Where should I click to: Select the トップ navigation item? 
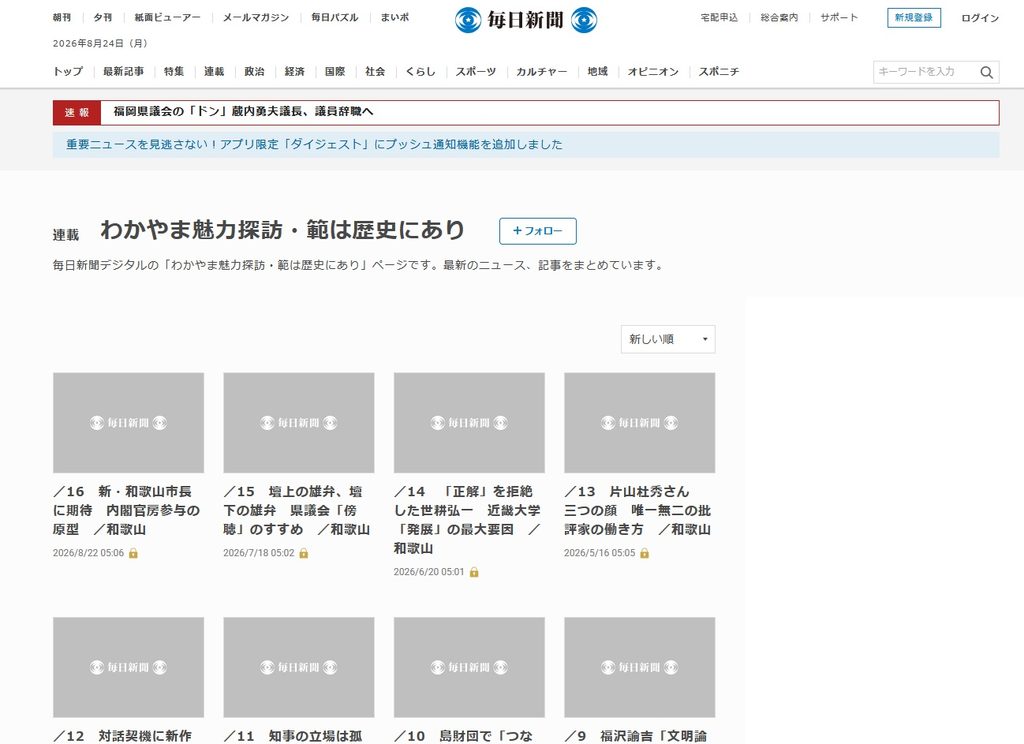point(68,71)
